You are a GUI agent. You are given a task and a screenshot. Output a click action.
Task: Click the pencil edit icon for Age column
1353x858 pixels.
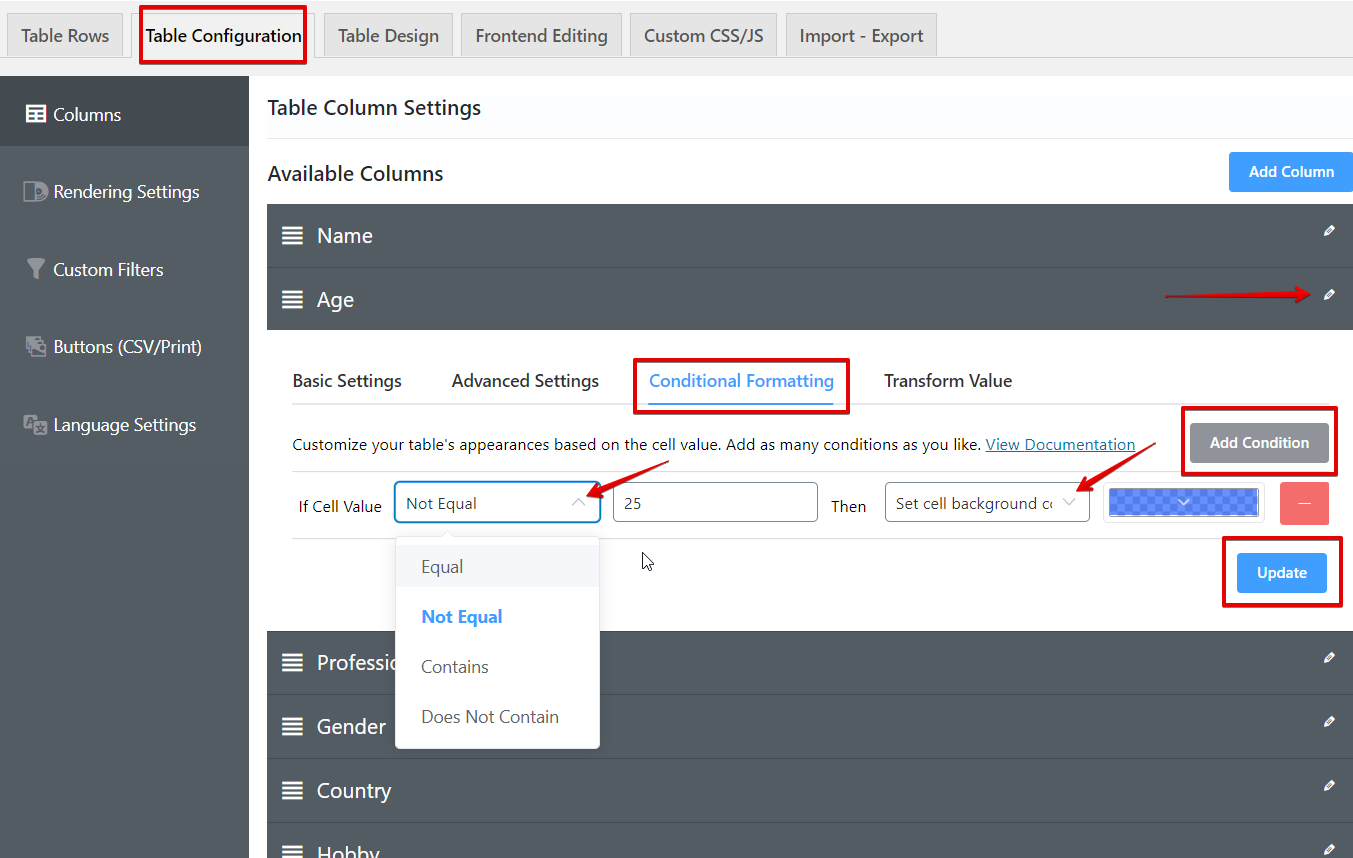(1329, 295)
